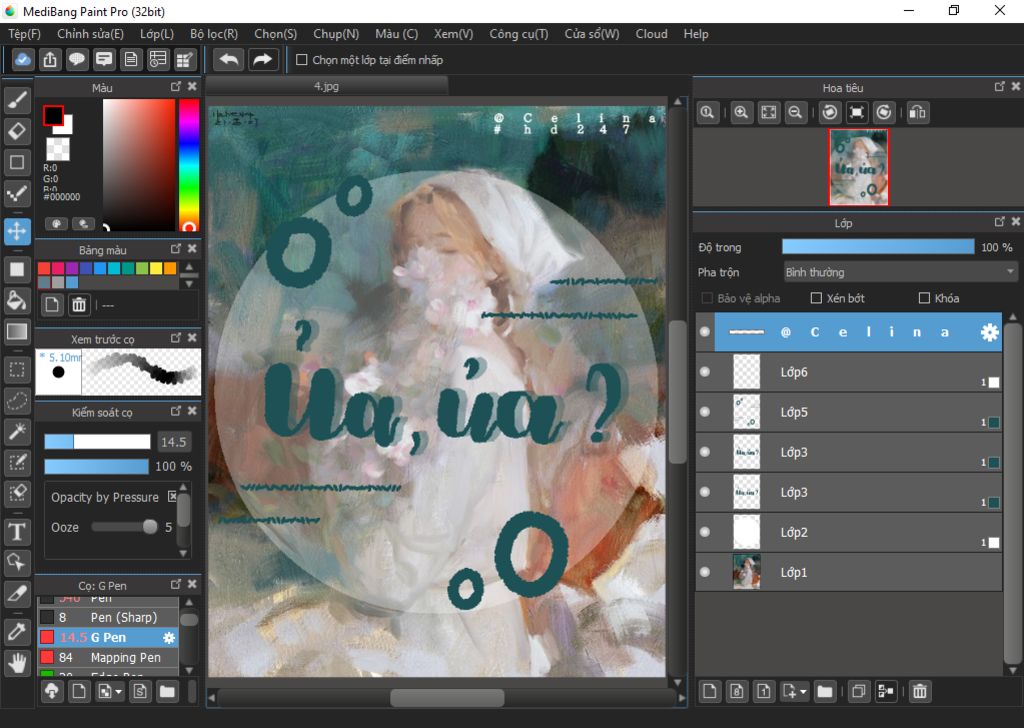Open the Chỉnh sửa(E) menu
This screenshot has height=728, width=1024.
pyautogui.click(x=90, y=34)
